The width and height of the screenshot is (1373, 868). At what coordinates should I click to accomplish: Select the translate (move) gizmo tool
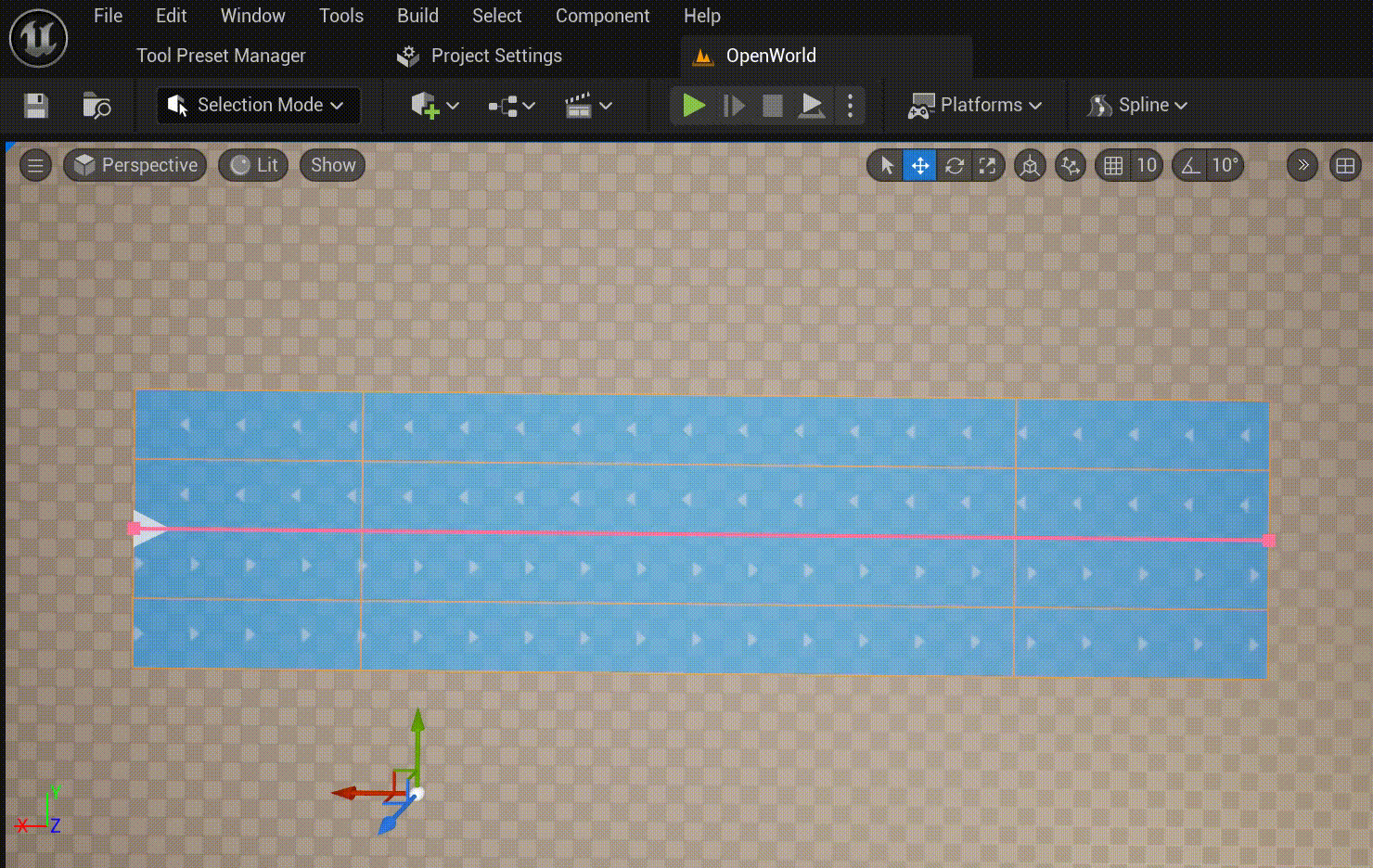920,165
